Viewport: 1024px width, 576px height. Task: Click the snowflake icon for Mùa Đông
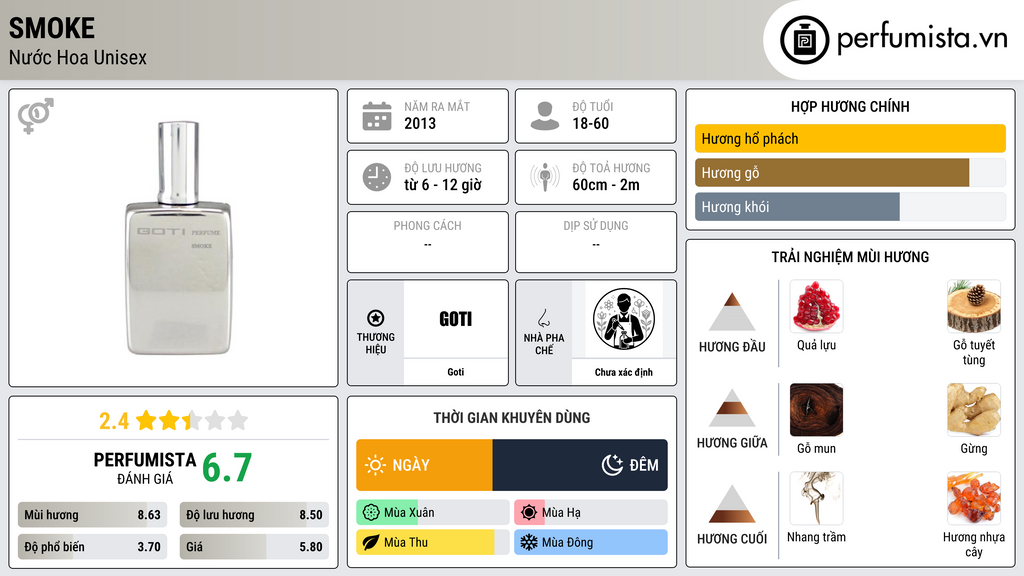(529, 543)
